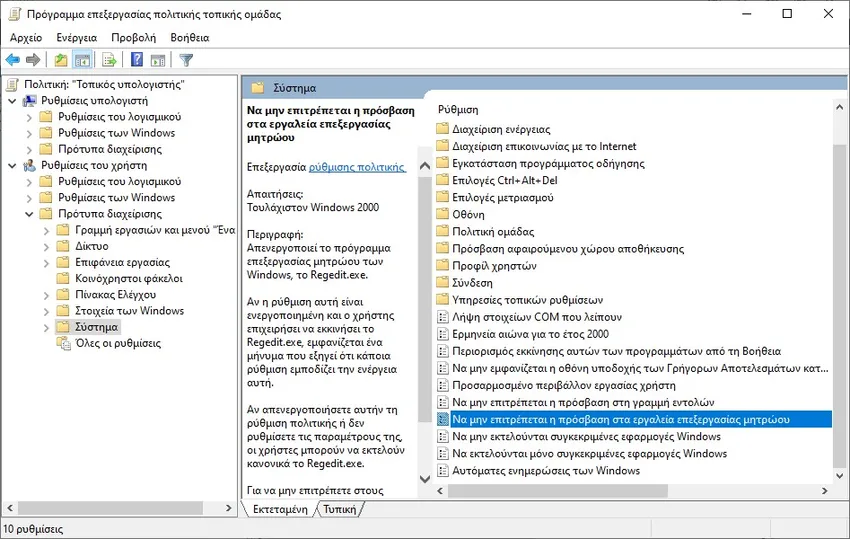Open the Βοήθεια menu
Viewport: 850px width, 539px height.
pyautogui.click(x=190, y=37)
